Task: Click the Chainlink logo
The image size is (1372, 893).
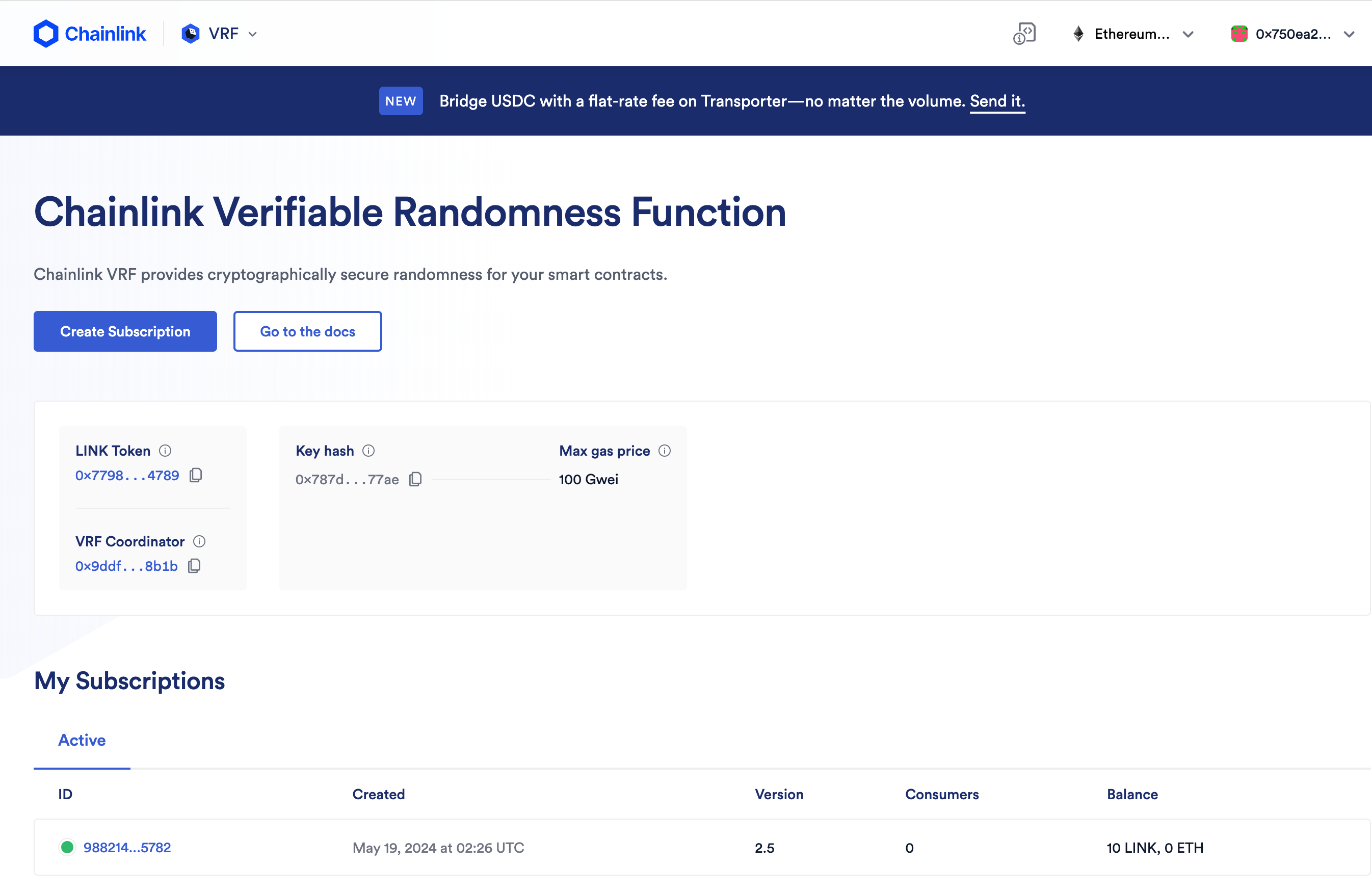Action: pos(90,34)
